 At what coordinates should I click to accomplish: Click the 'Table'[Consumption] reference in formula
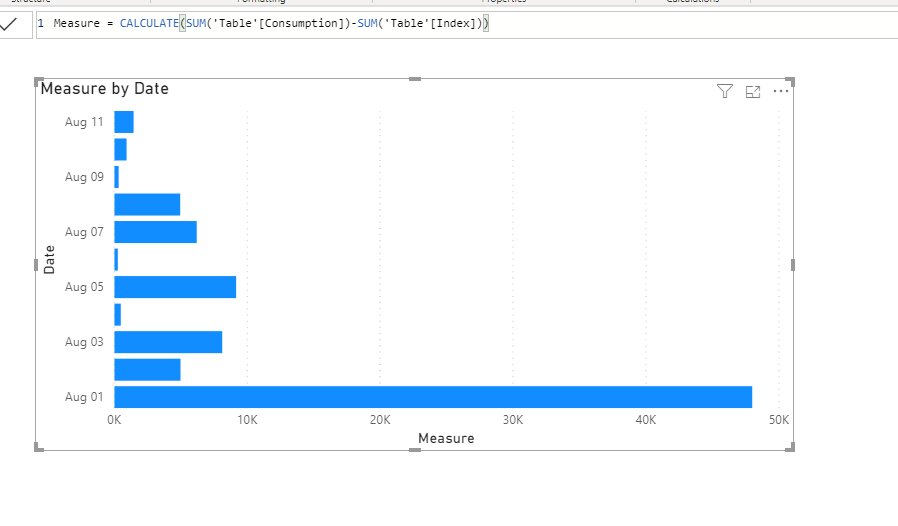pos(277,23)
